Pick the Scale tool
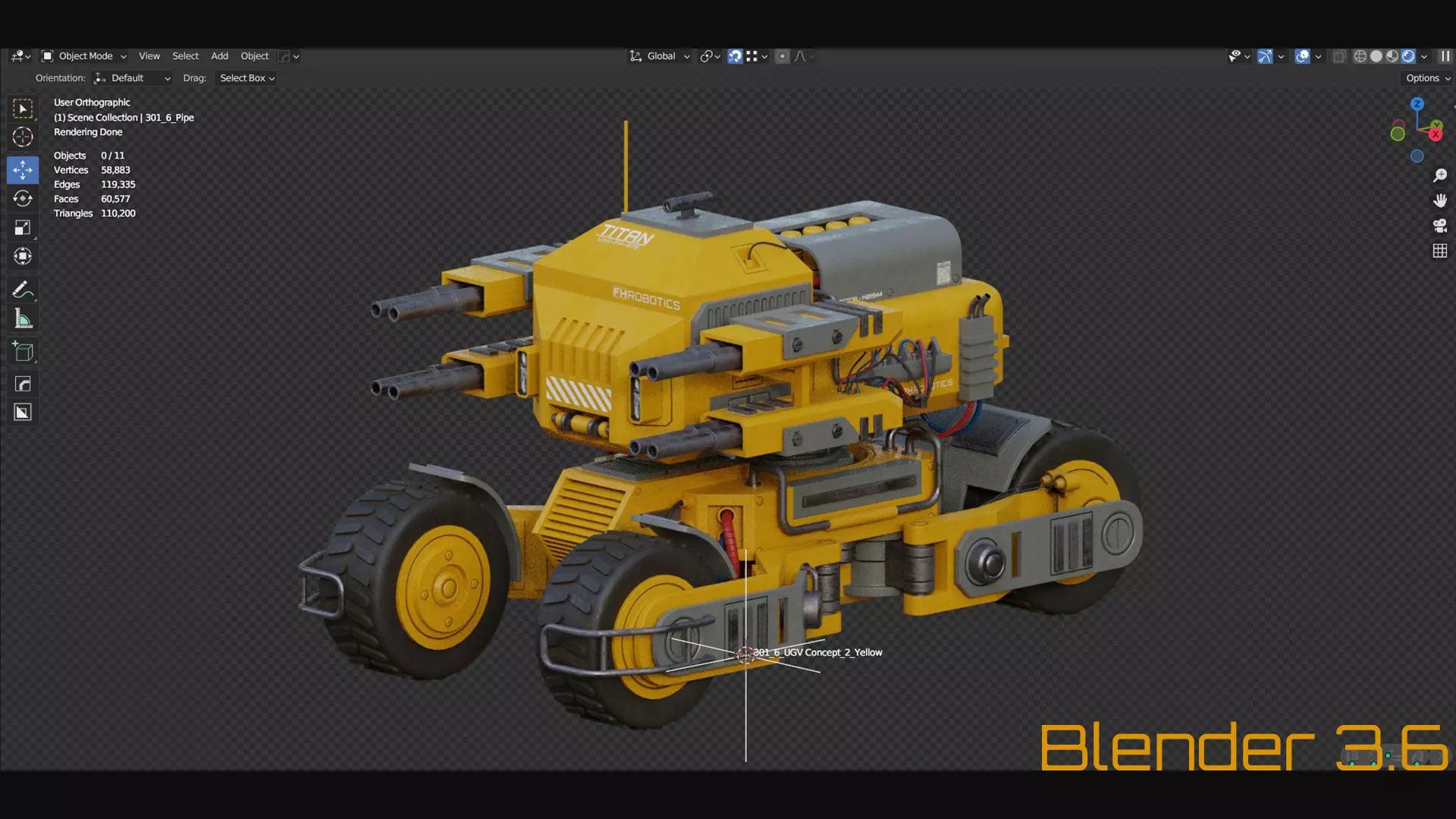The image size is (1456, 819). (23, 227)
